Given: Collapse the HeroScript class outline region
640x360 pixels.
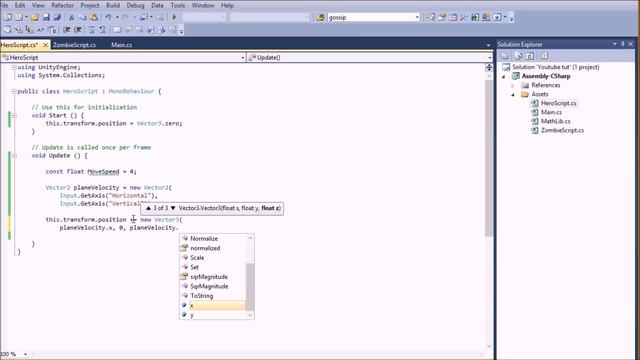Looking at the screenshot, I should (x=14, y=91).
